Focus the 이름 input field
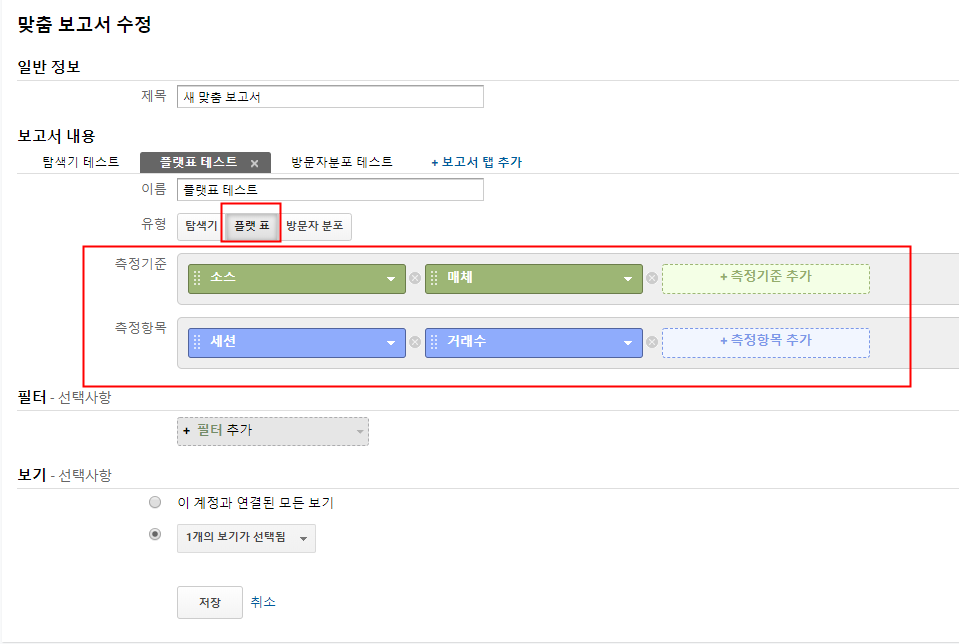 [330, 190]
